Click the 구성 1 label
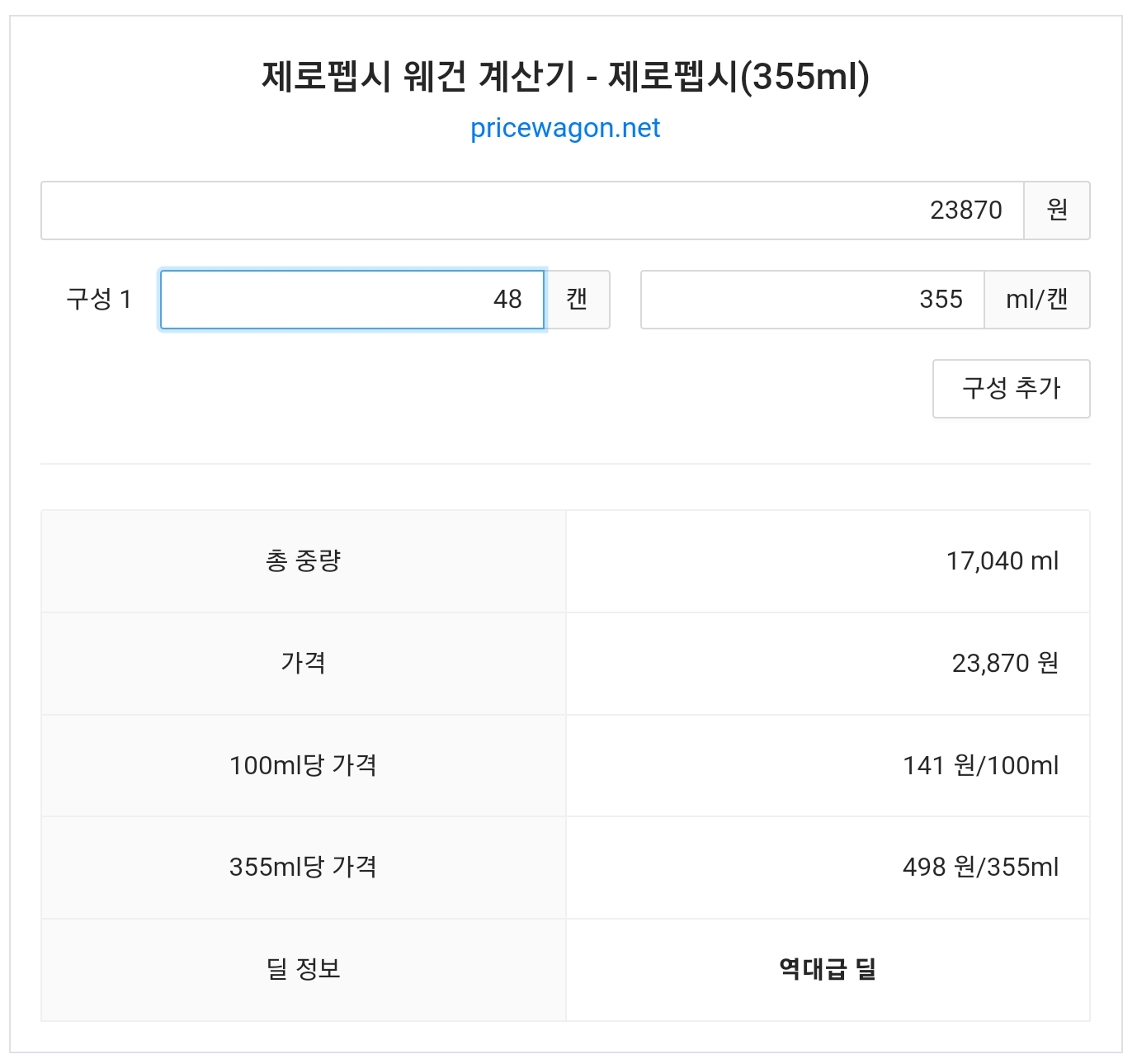Viewport: 1137px width, 1064px height. coord(99,299)
